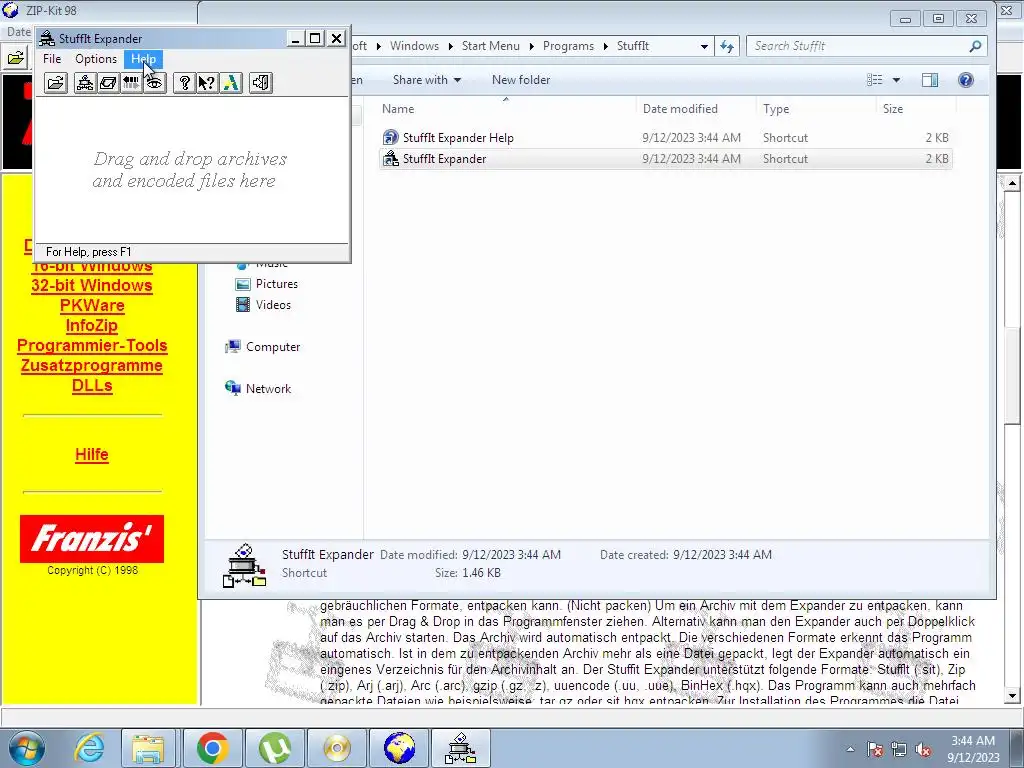Expand the arrow after Programs breadcrumb
Viewport: 1024px width, 768px height.
pyautogui.click(x=605, y=46)
